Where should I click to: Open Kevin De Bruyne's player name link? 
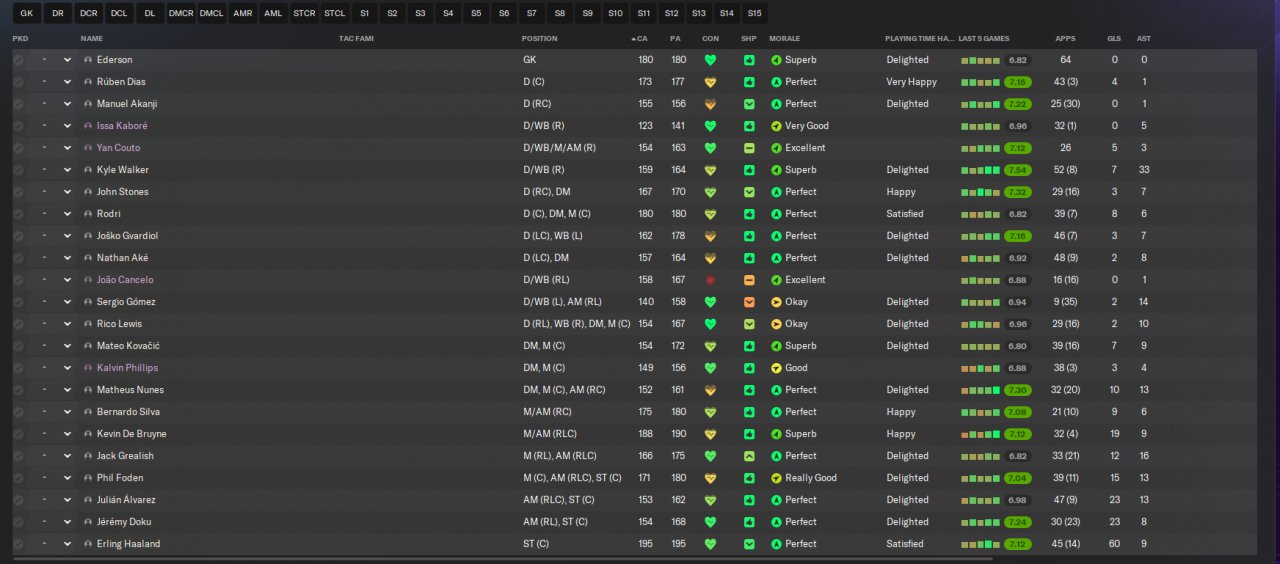point(132,434)
